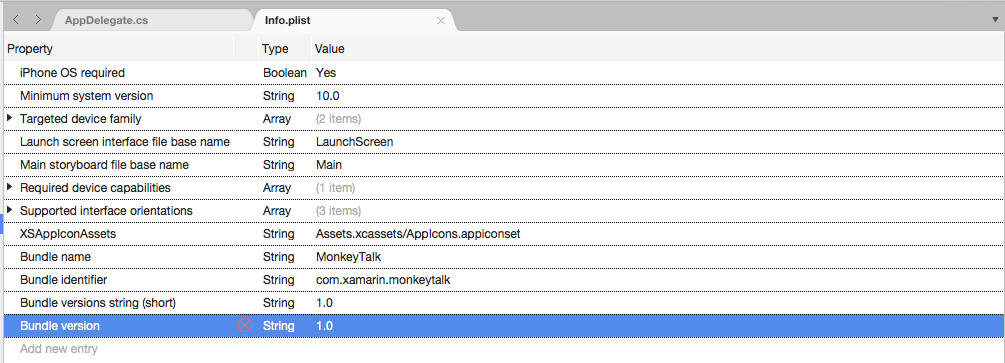Expand Supported interface orientations array
This screenshot has height=363, width=1005.
click(x=10, y=211)
